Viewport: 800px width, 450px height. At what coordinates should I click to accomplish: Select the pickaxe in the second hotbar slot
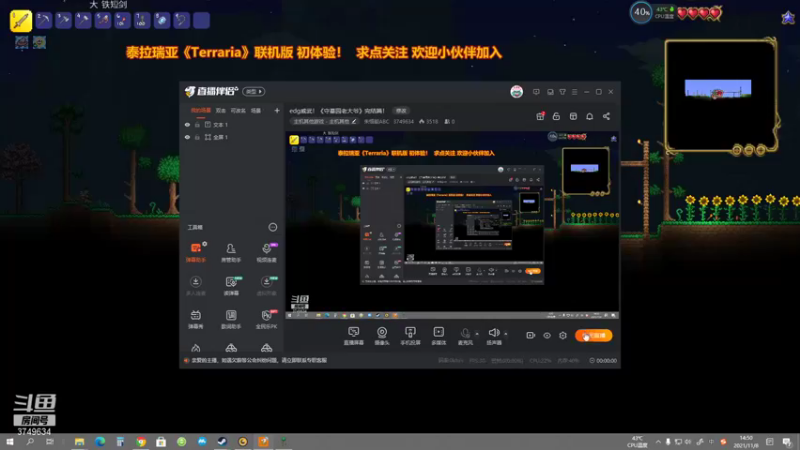43,20
